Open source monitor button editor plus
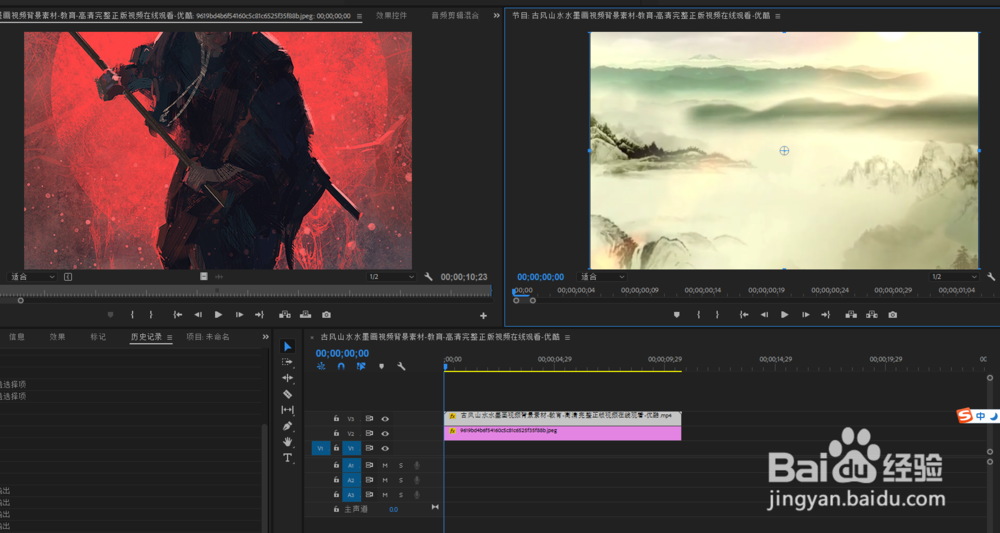1000x533 pixels. click(483, 316)
